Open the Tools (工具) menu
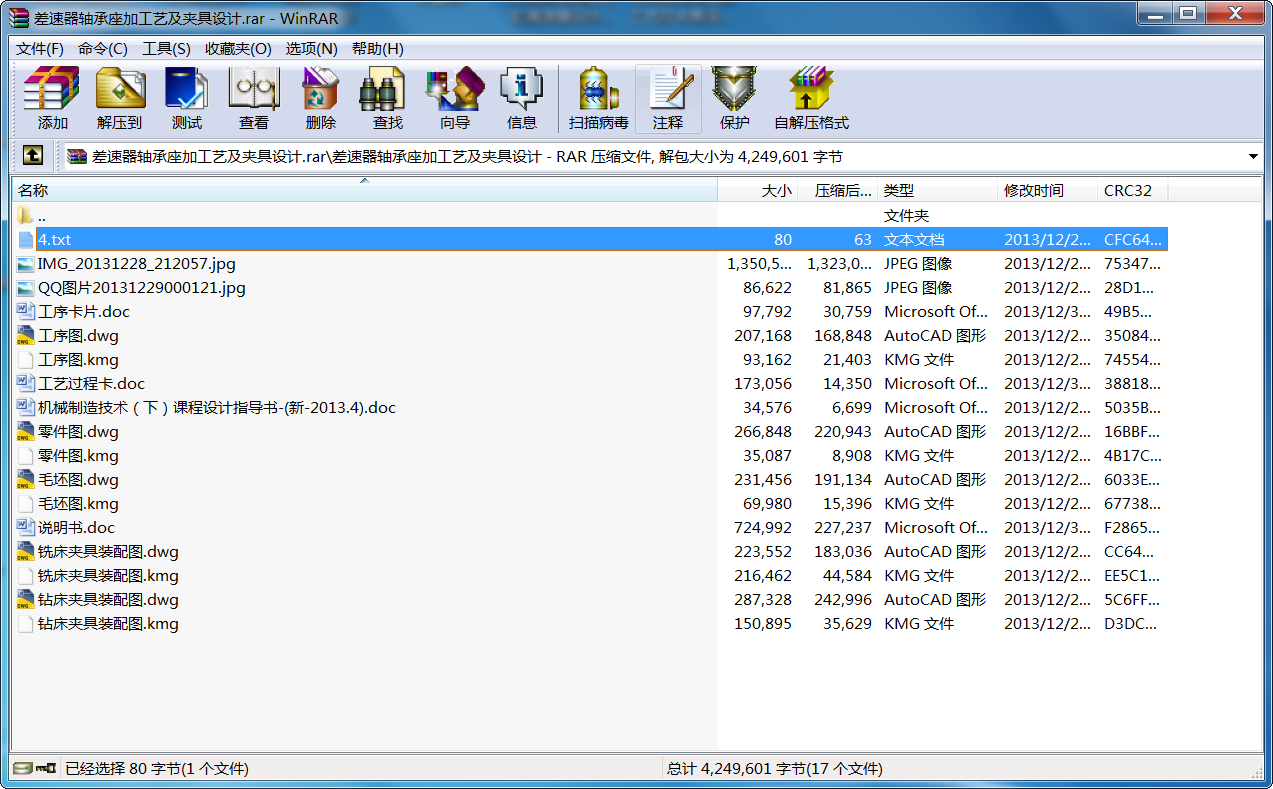Viewport: 1273px width, 789px height. (166, 48)
